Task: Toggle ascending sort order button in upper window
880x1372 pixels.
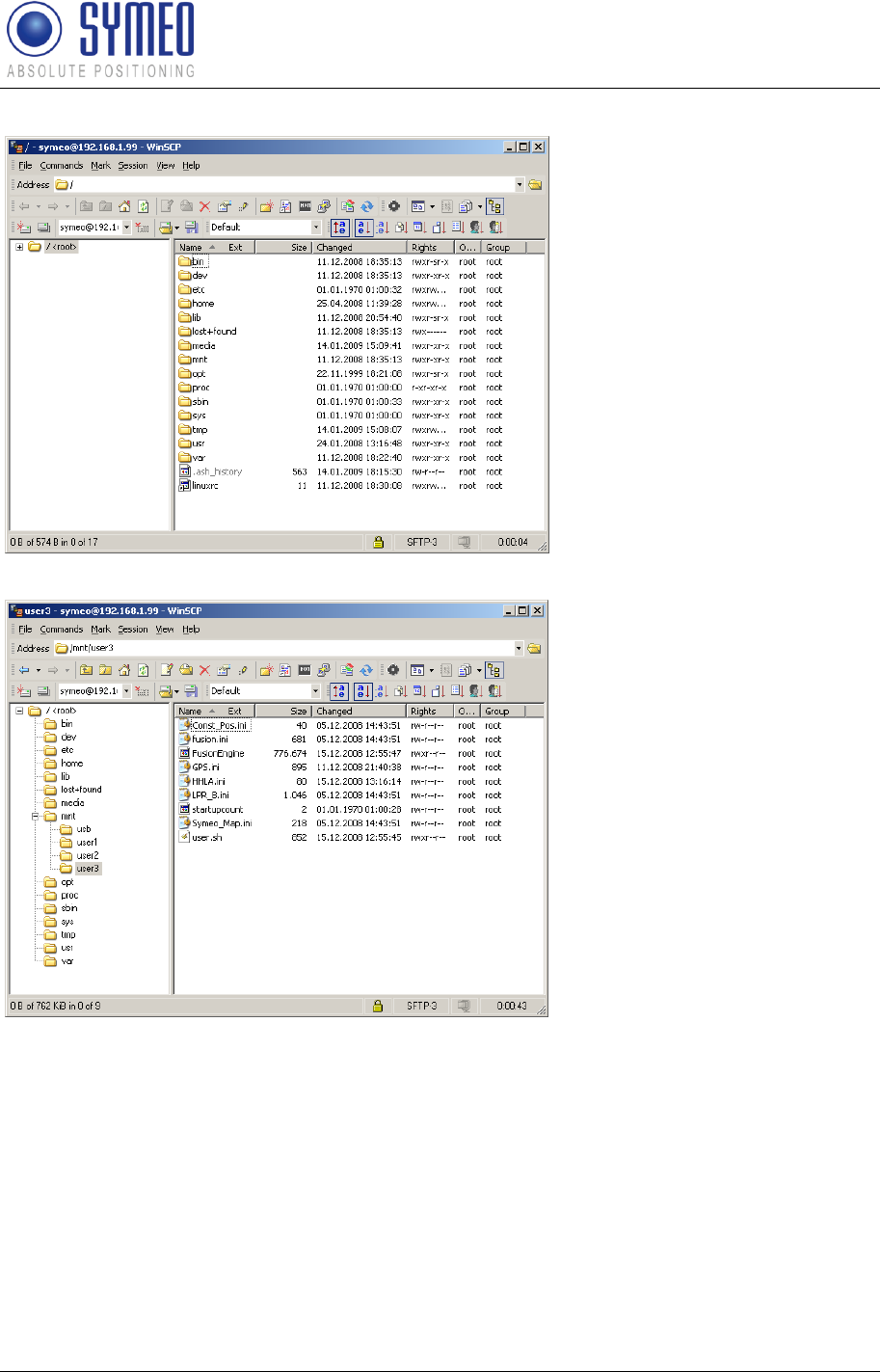Action: [x=339, y=228]
